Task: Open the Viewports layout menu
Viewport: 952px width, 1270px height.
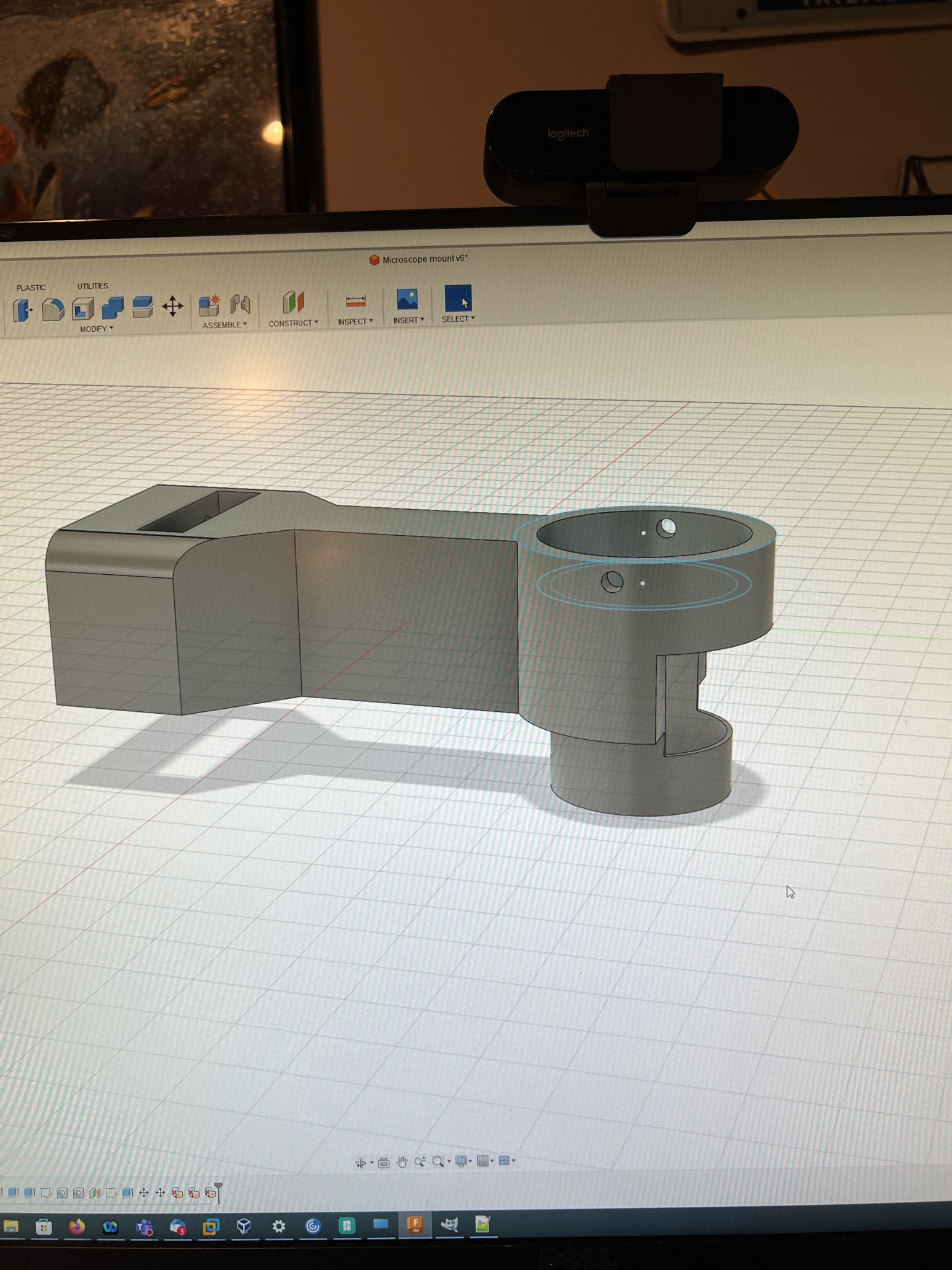Action: 506,1160
